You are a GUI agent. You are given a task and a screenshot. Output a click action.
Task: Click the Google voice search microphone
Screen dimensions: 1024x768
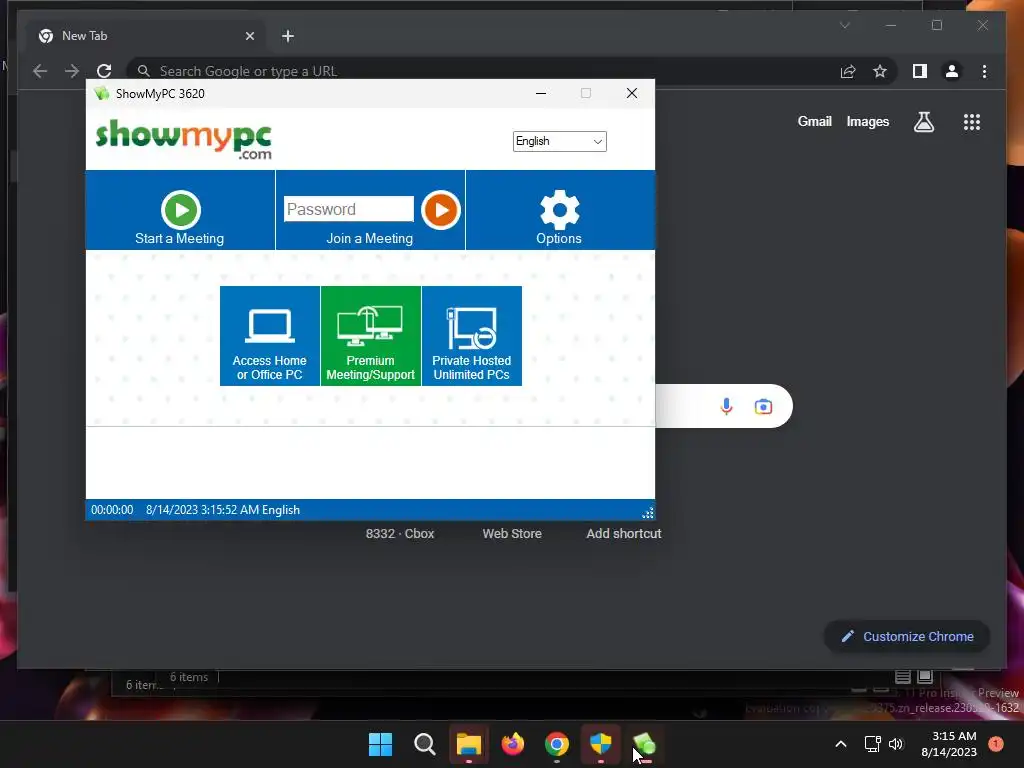726,406
